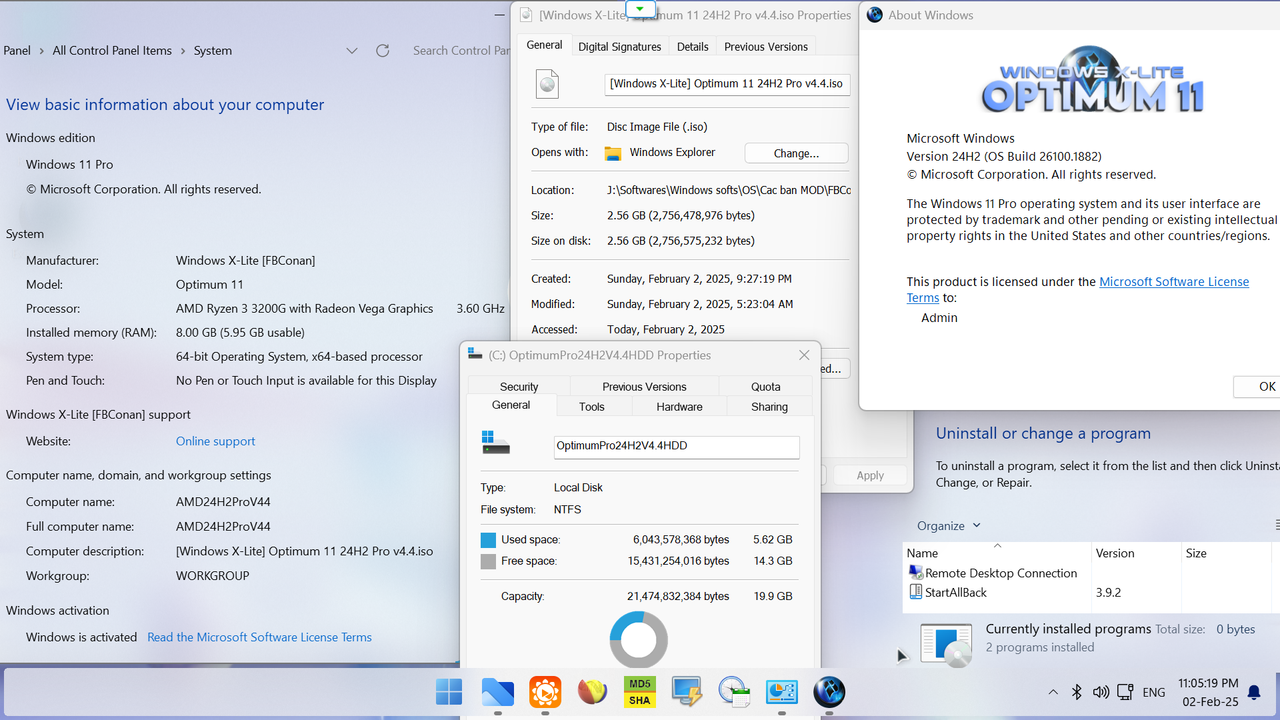Open the Tools tab in drive properties
This screenshot has width=1280, height=720.
592,406
